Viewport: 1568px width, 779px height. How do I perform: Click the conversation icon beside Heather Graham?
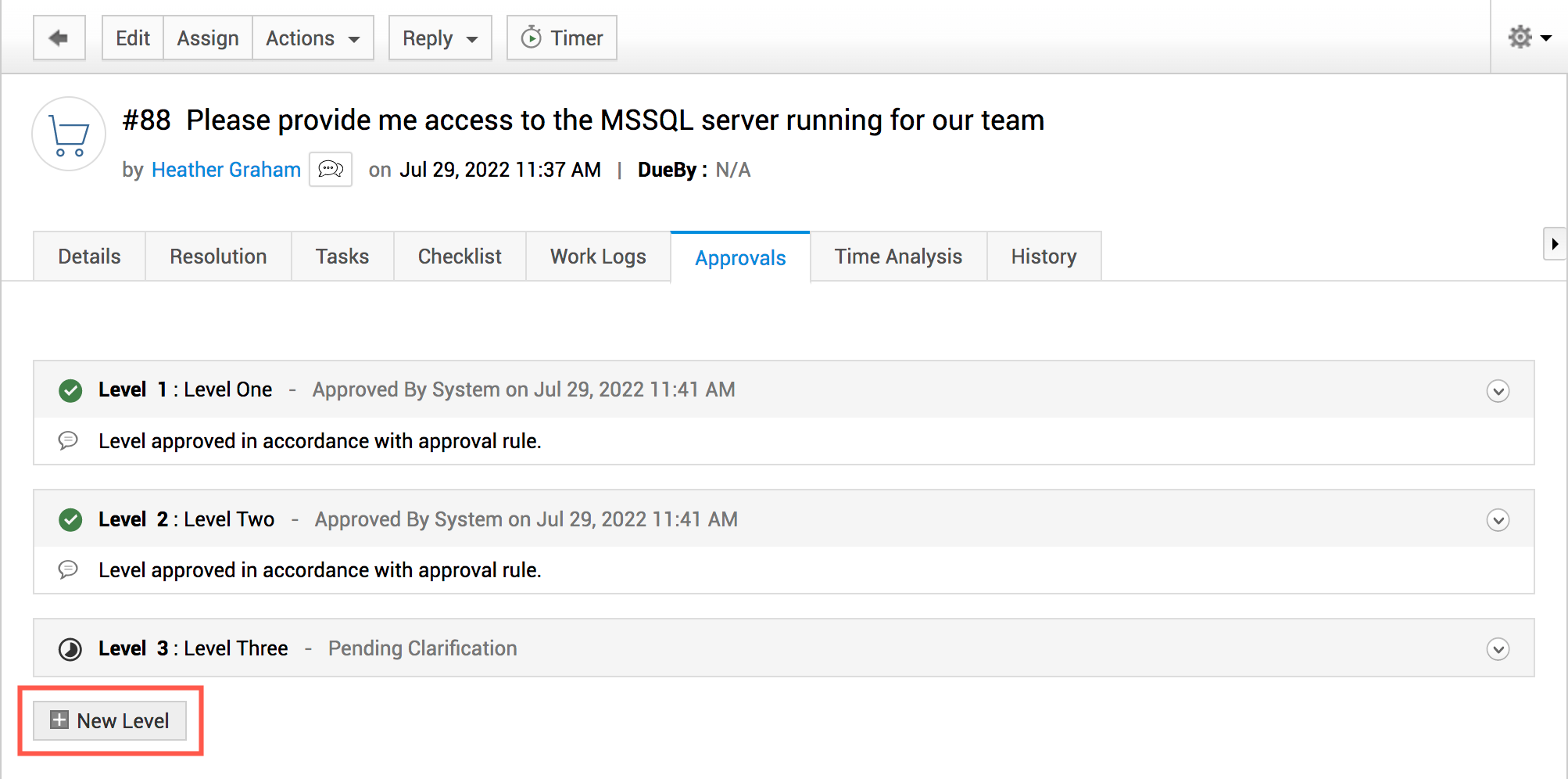[x=331, y=169]
